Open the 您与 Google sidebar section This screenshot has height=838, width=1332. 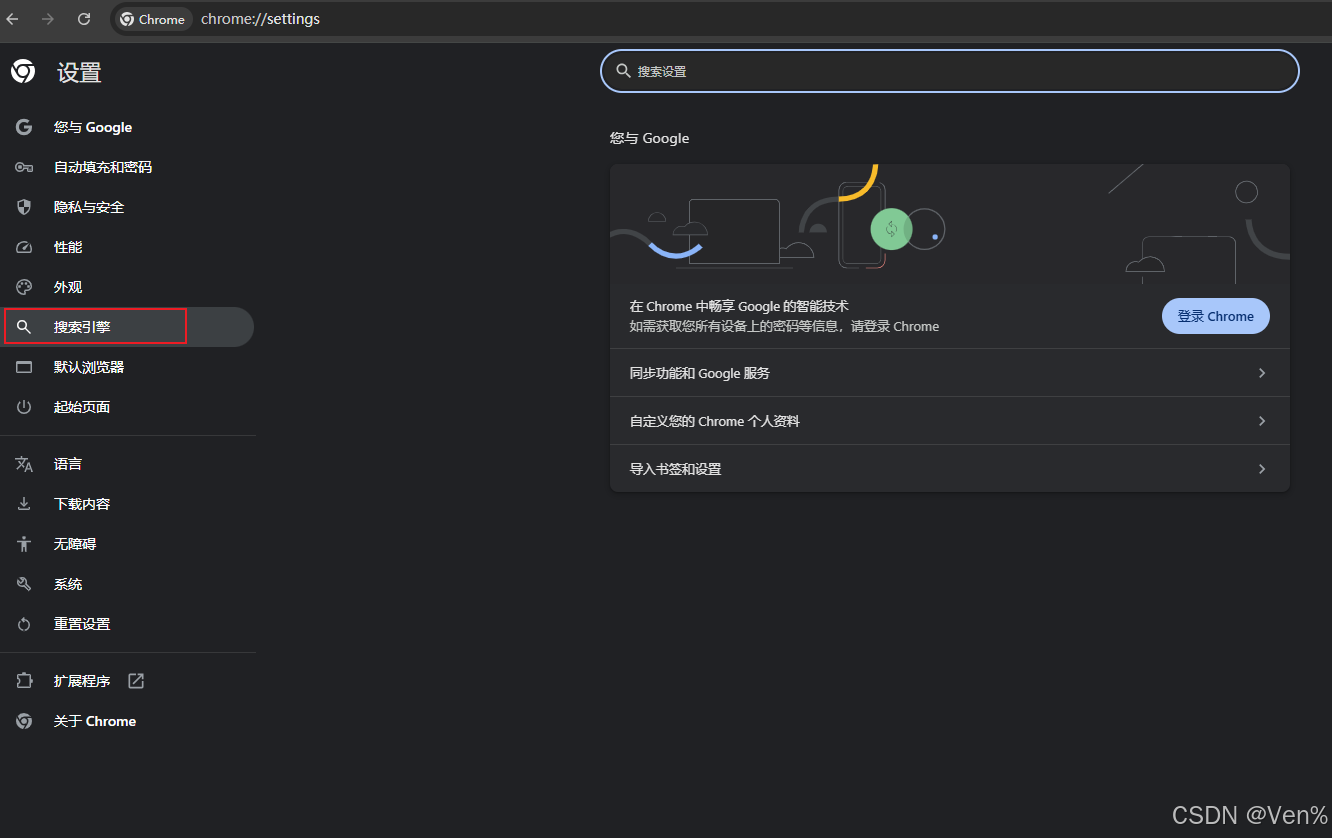coord(127,127)
